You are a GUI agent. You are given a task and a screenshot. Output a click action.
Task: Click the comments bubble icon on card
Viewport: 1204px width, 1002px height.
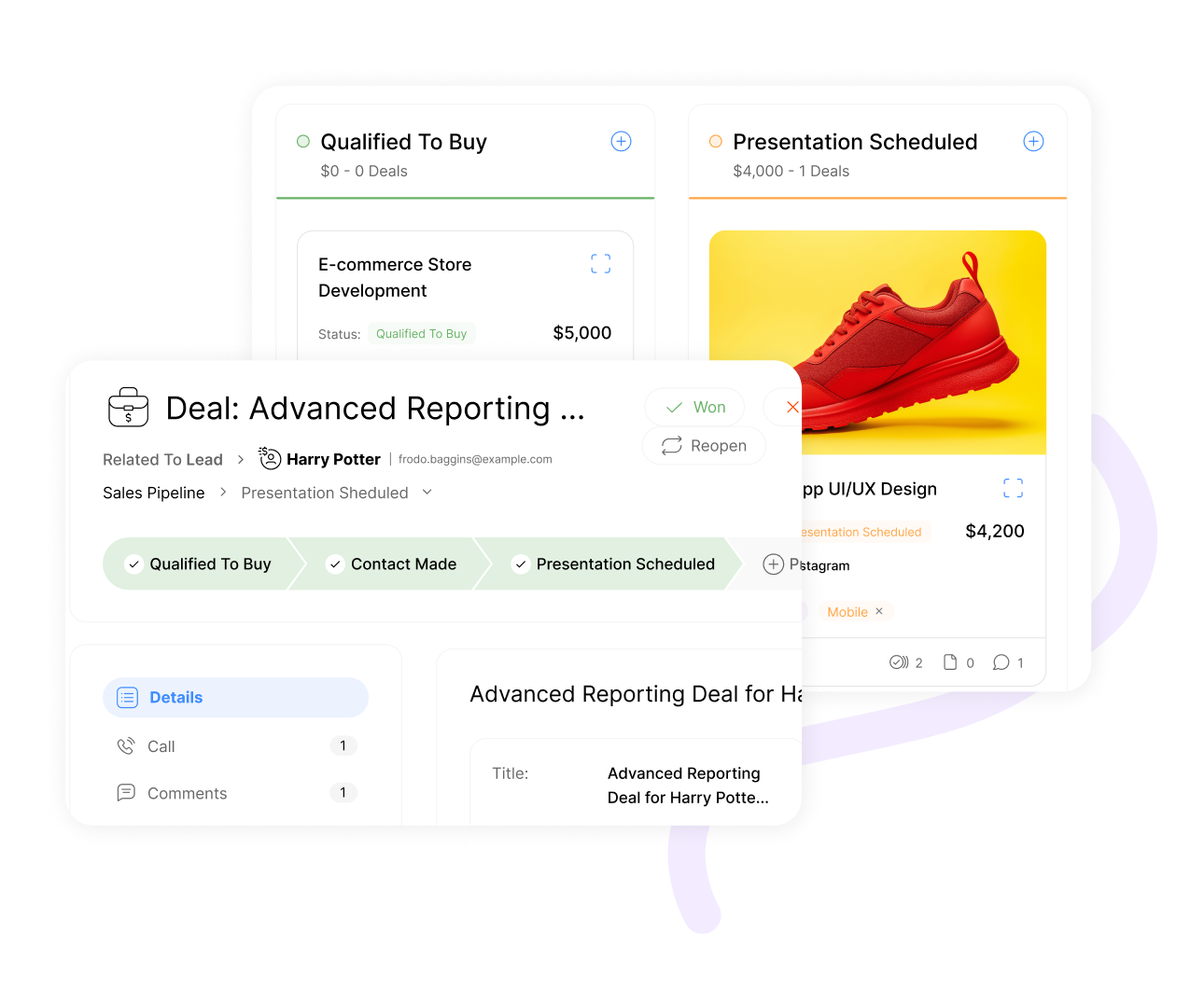[1001, 662]
